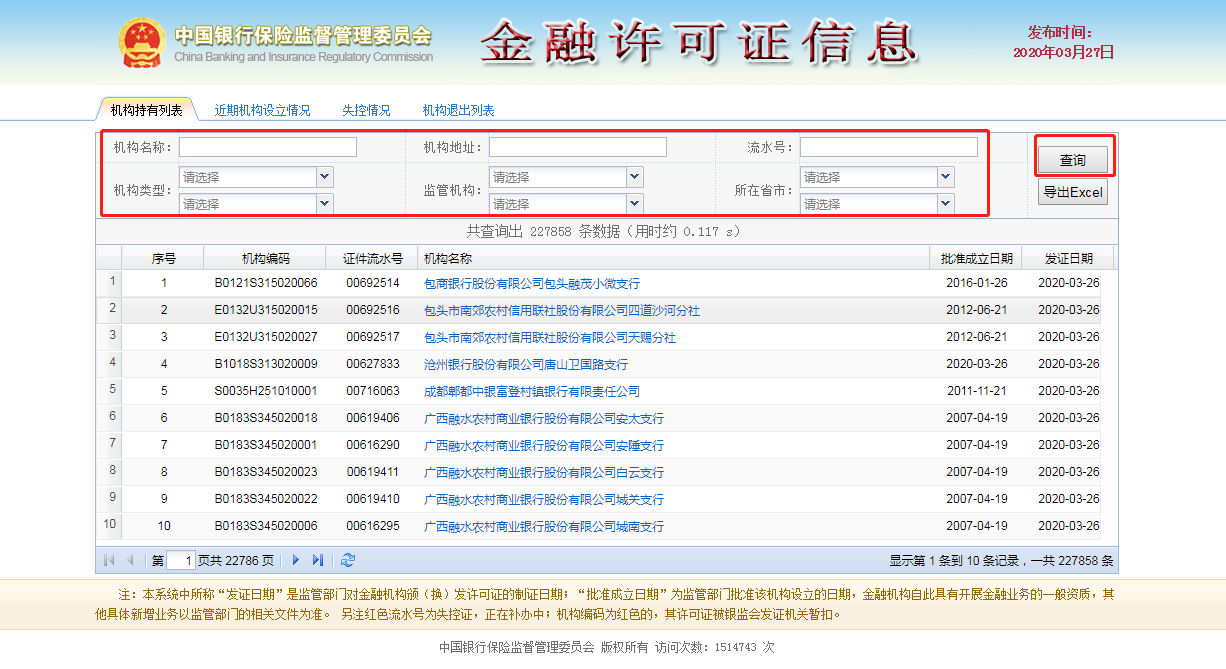Switch to 近期机构设立情况 tab
The height and width of the screenshot is (669, 1226).
pos(262,110)
